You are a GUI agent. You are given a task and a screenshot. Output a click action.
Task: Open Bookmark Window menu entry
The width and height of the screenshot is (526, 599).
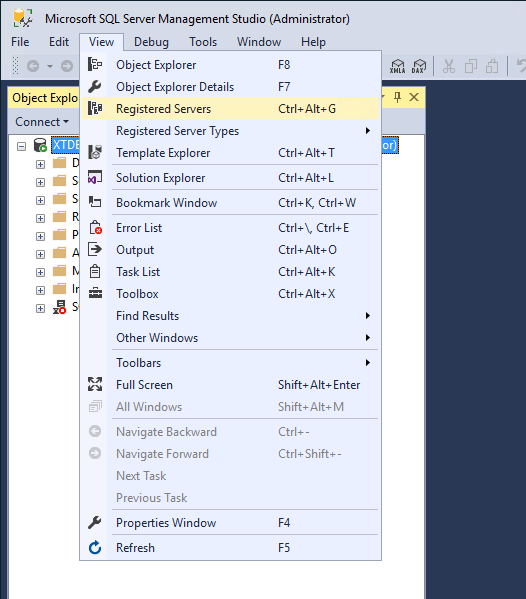coord(230,202)
